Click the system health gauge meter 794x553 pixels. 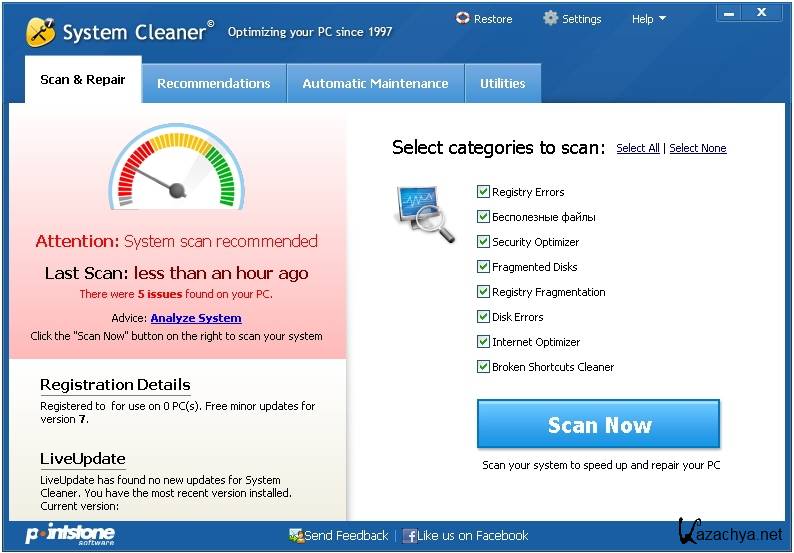coord(176,167)
